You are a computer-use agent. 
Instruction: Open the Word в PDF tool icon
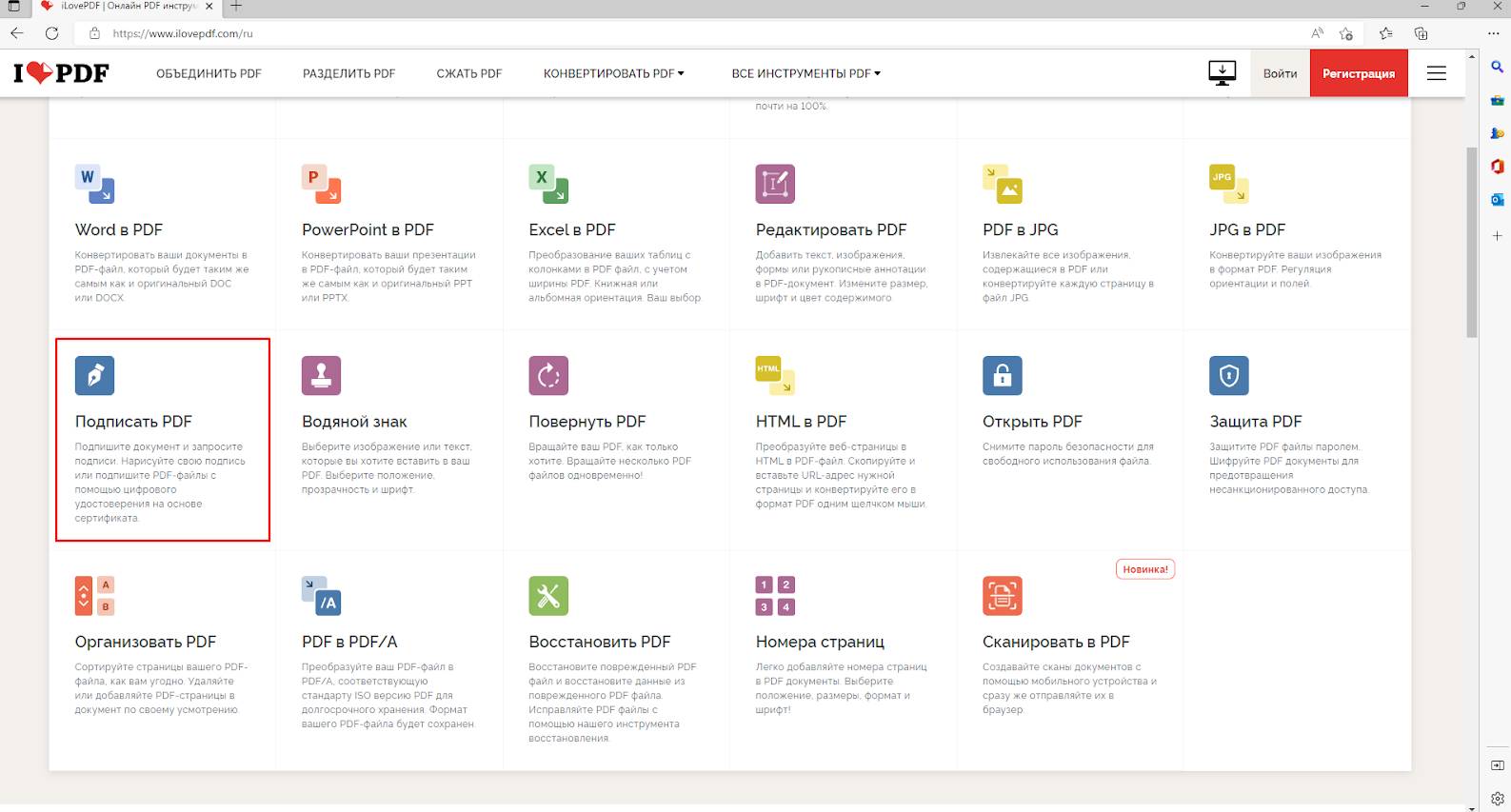click(x=94, y=184)
